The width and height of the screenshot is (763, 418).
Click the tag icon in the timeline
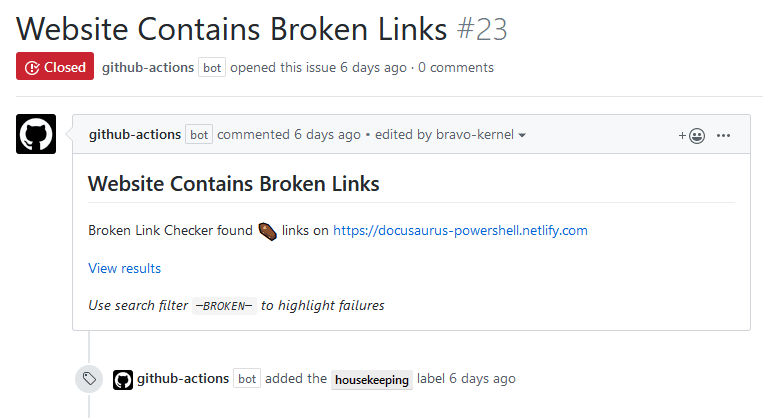89,379
